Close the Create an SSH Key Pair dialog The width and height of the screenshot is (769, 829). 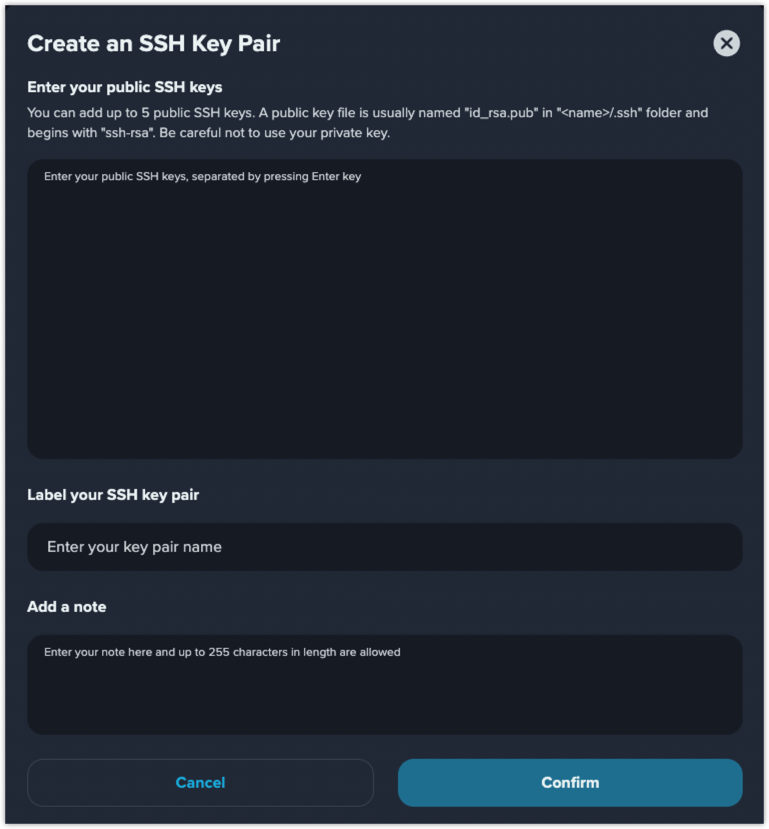pyautogui.click(x=726, y=43)
